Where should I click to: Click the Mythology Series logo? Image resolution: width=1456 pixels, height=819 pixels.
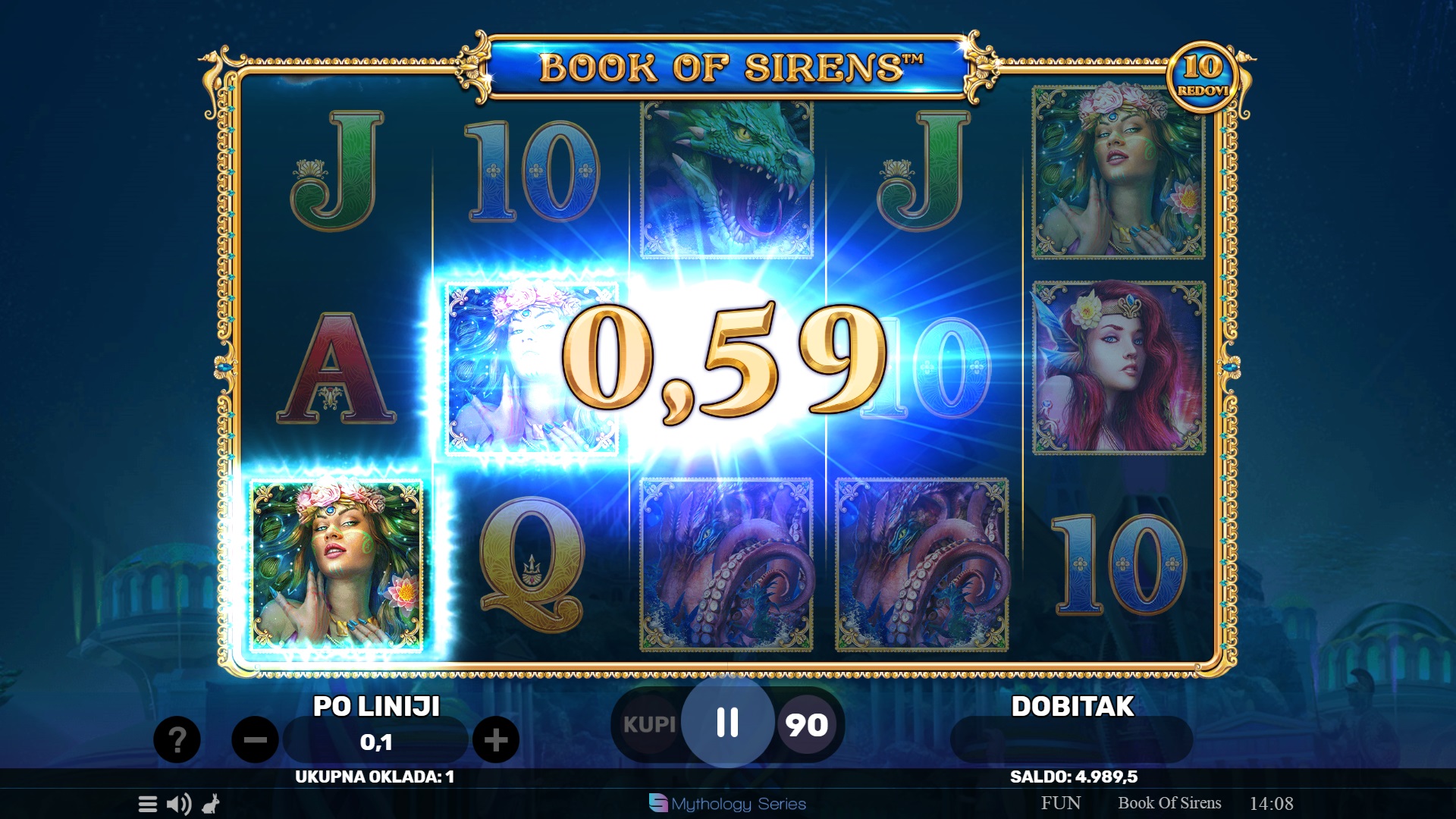point(727,803)
